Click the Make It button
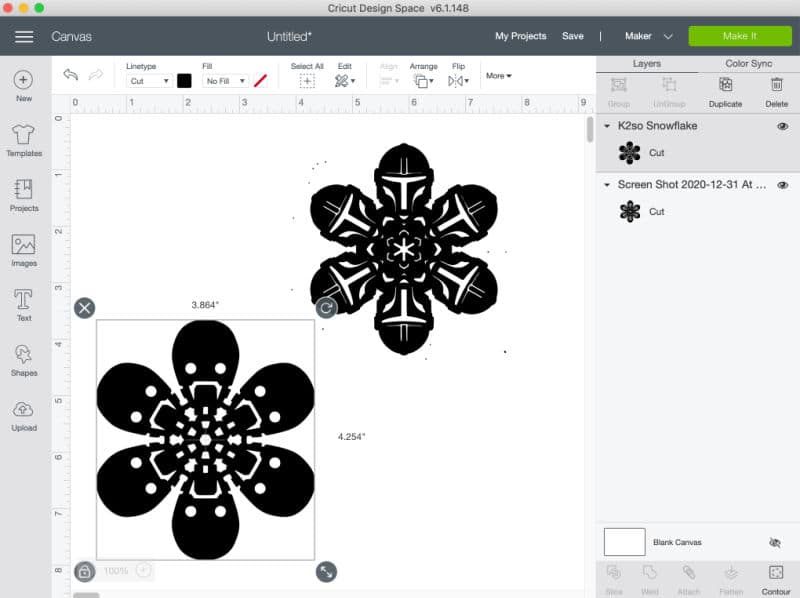The height and width of the screenshot is (598, 800). [x=740, y=36]
